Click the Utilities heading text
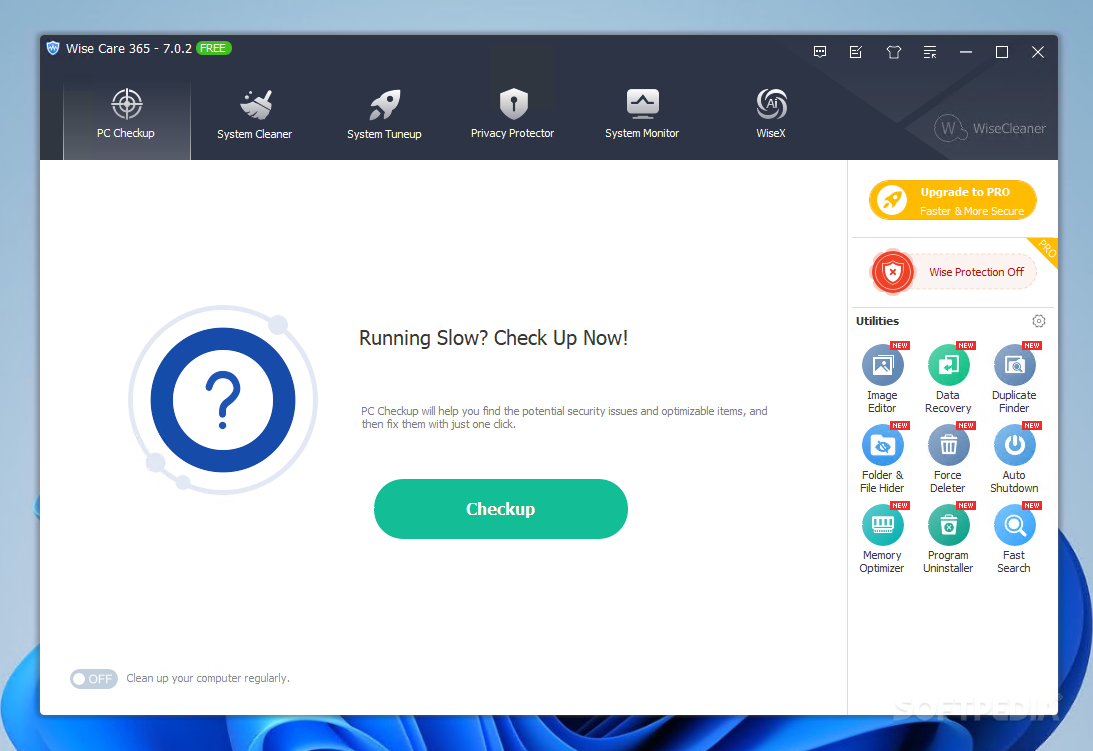The image size is (1093, 751). (878, 321)
